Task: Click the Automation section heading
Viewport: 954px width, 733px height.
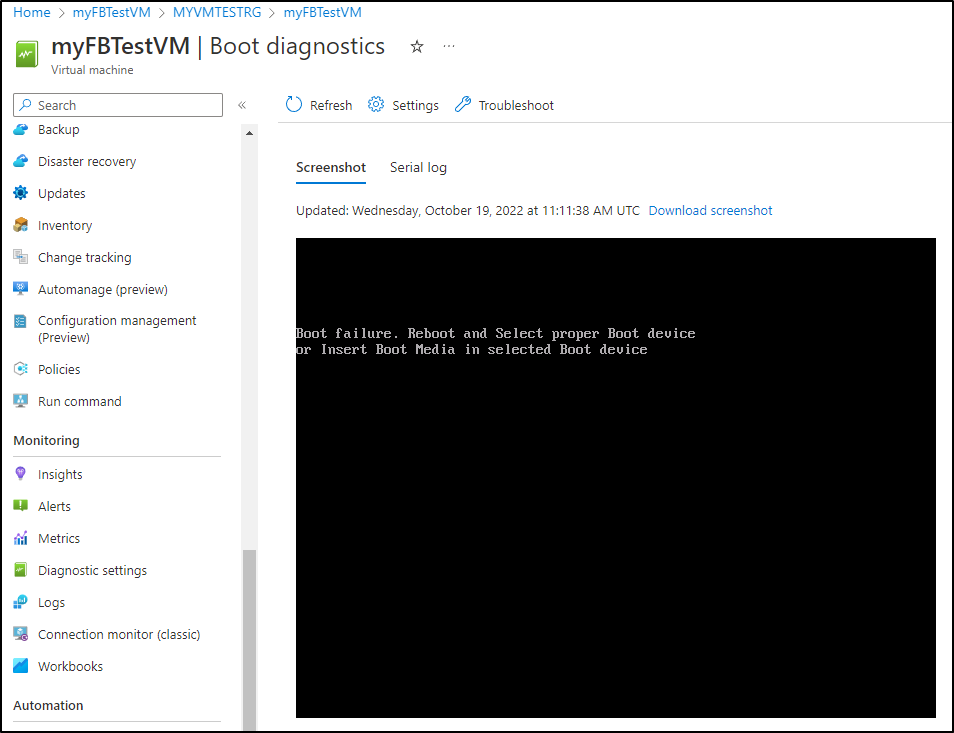Action: click(x=48, y=706)
